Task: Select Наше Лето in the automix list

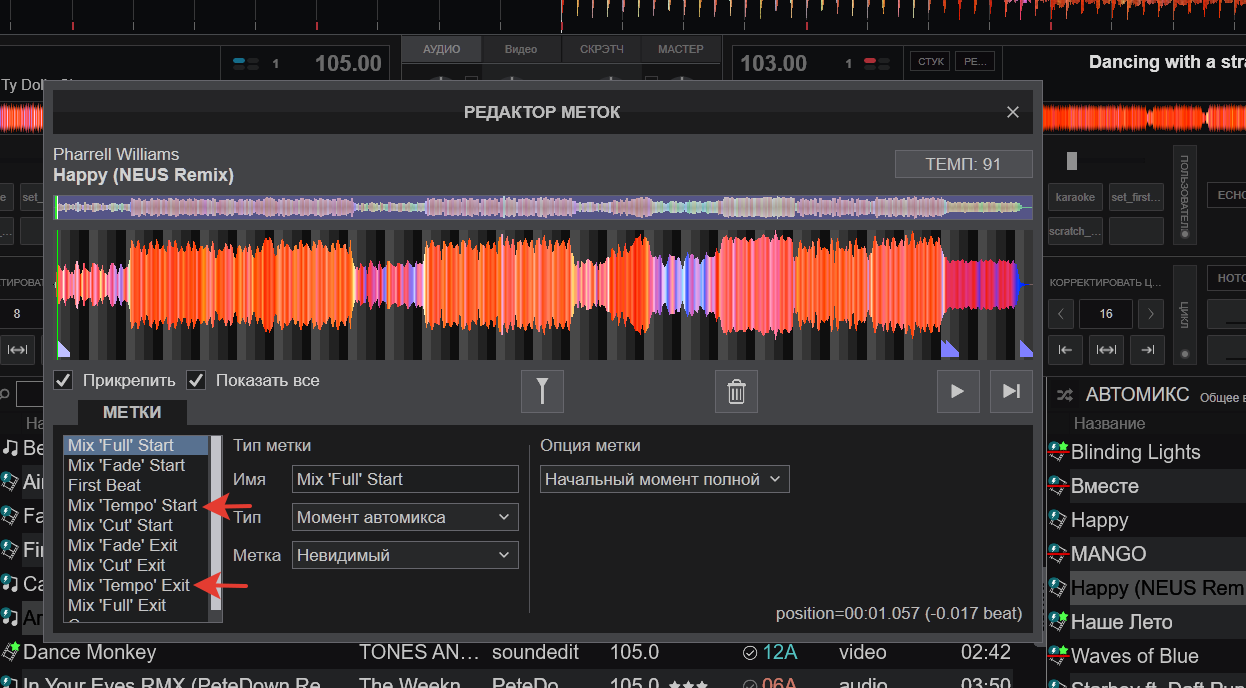Action: 1122,622
